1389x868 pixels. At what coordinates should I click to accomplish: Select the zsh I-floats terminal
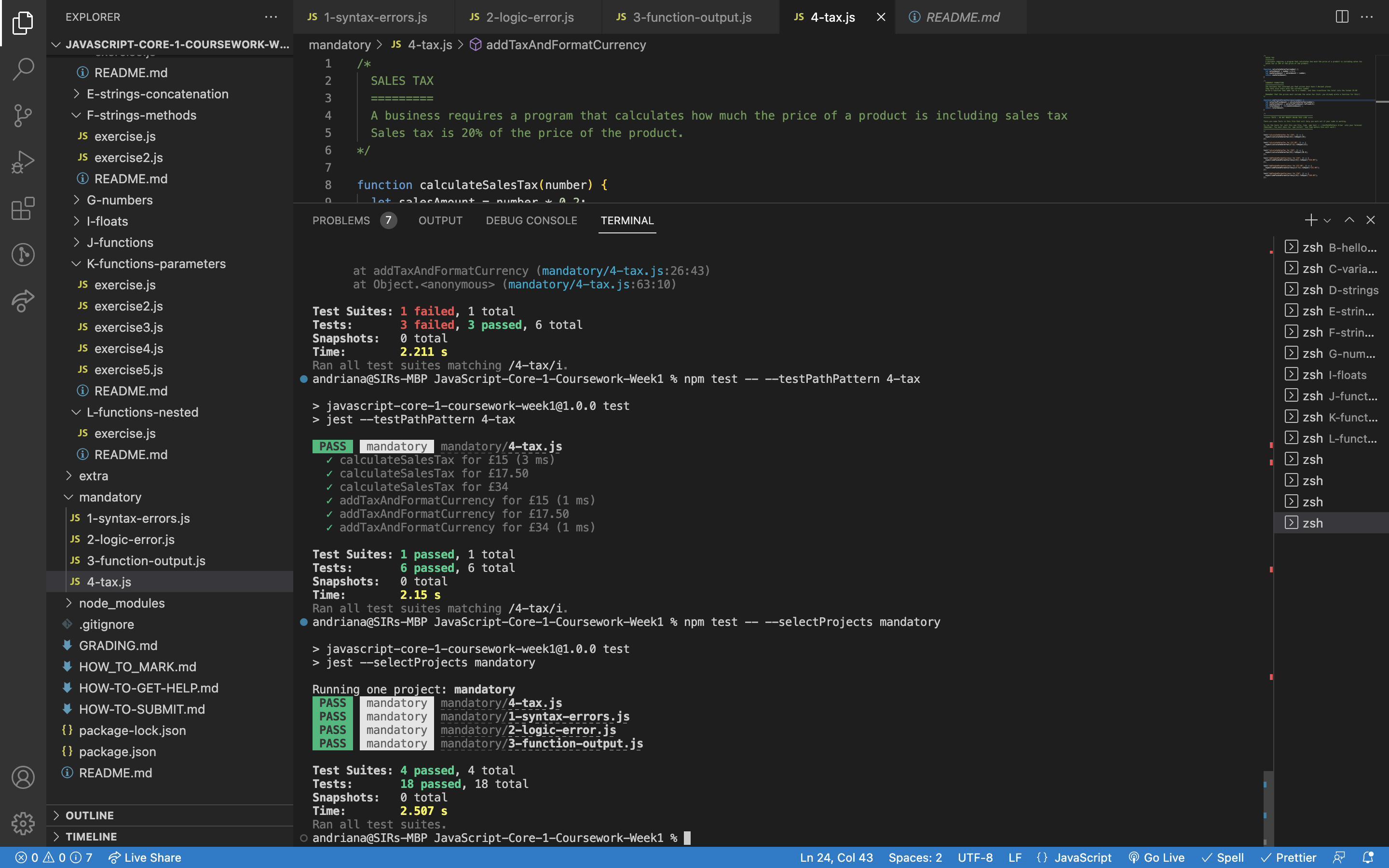(1331, 375)
